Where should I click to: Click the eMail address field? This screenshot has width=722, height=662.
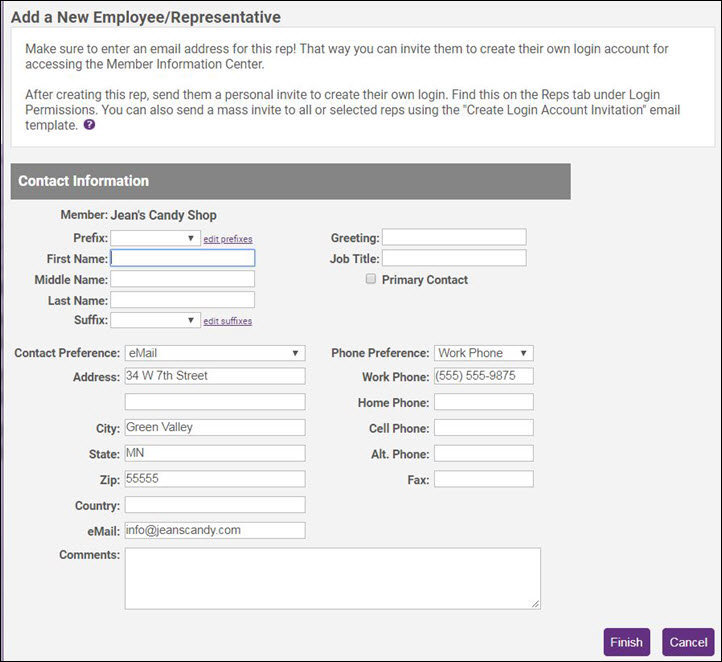pos(214,530)
